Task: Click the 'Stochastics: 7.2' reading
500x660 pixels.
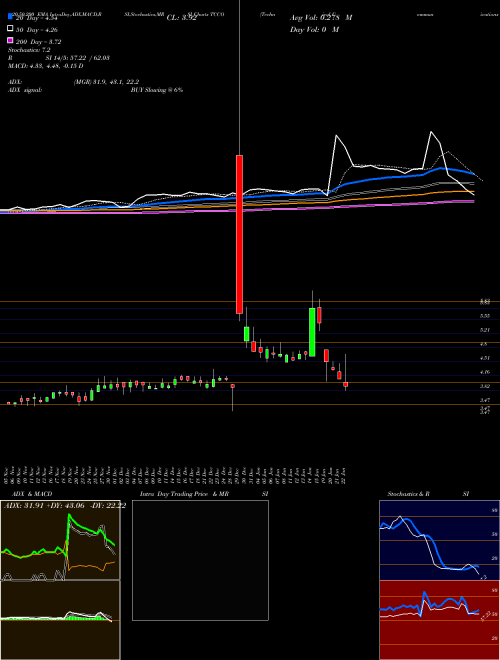Action: tap(29, 50)
